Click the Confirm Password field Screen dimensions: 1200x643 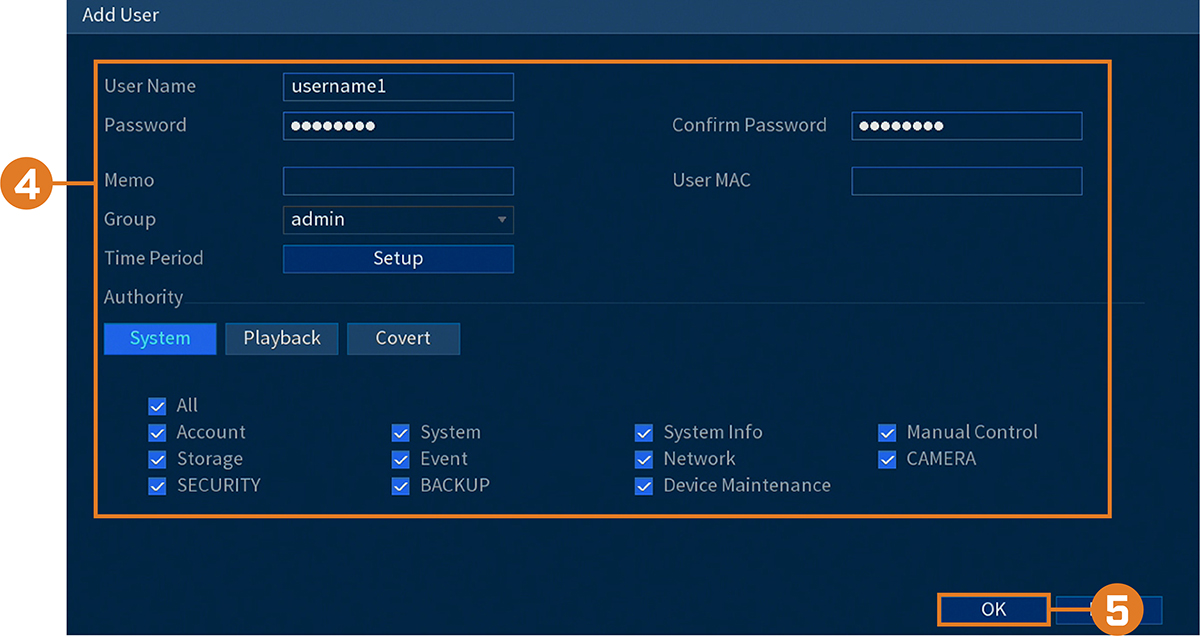[x=967, y=126]
